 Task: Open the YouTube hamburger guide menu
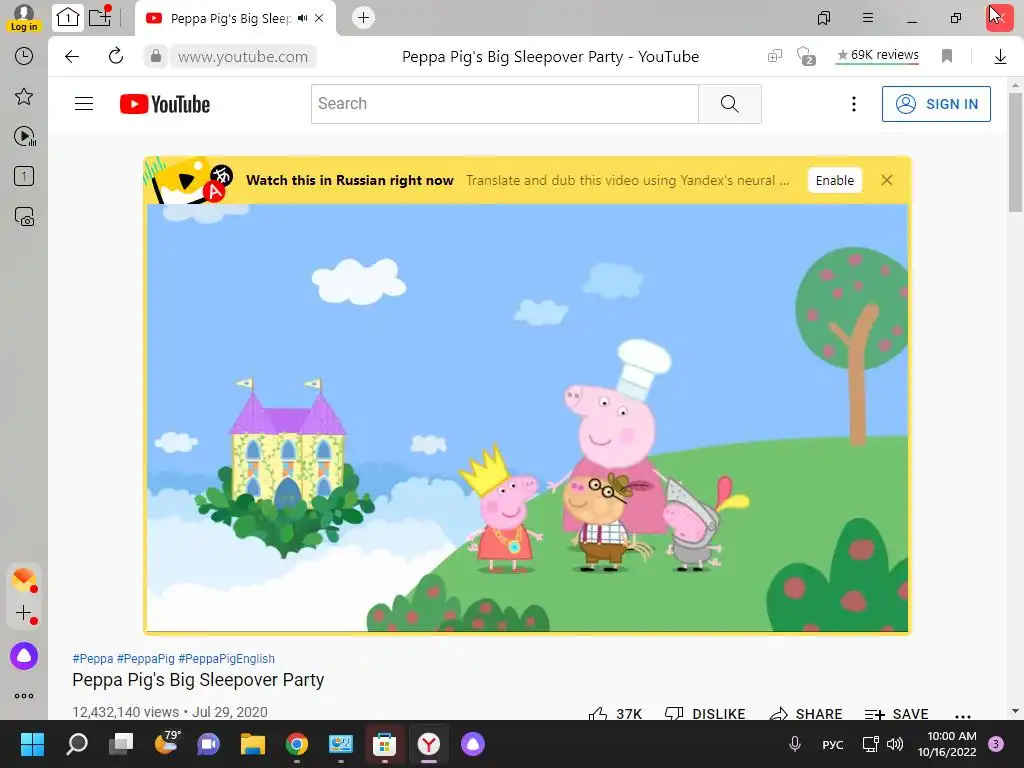pos(84,104)
